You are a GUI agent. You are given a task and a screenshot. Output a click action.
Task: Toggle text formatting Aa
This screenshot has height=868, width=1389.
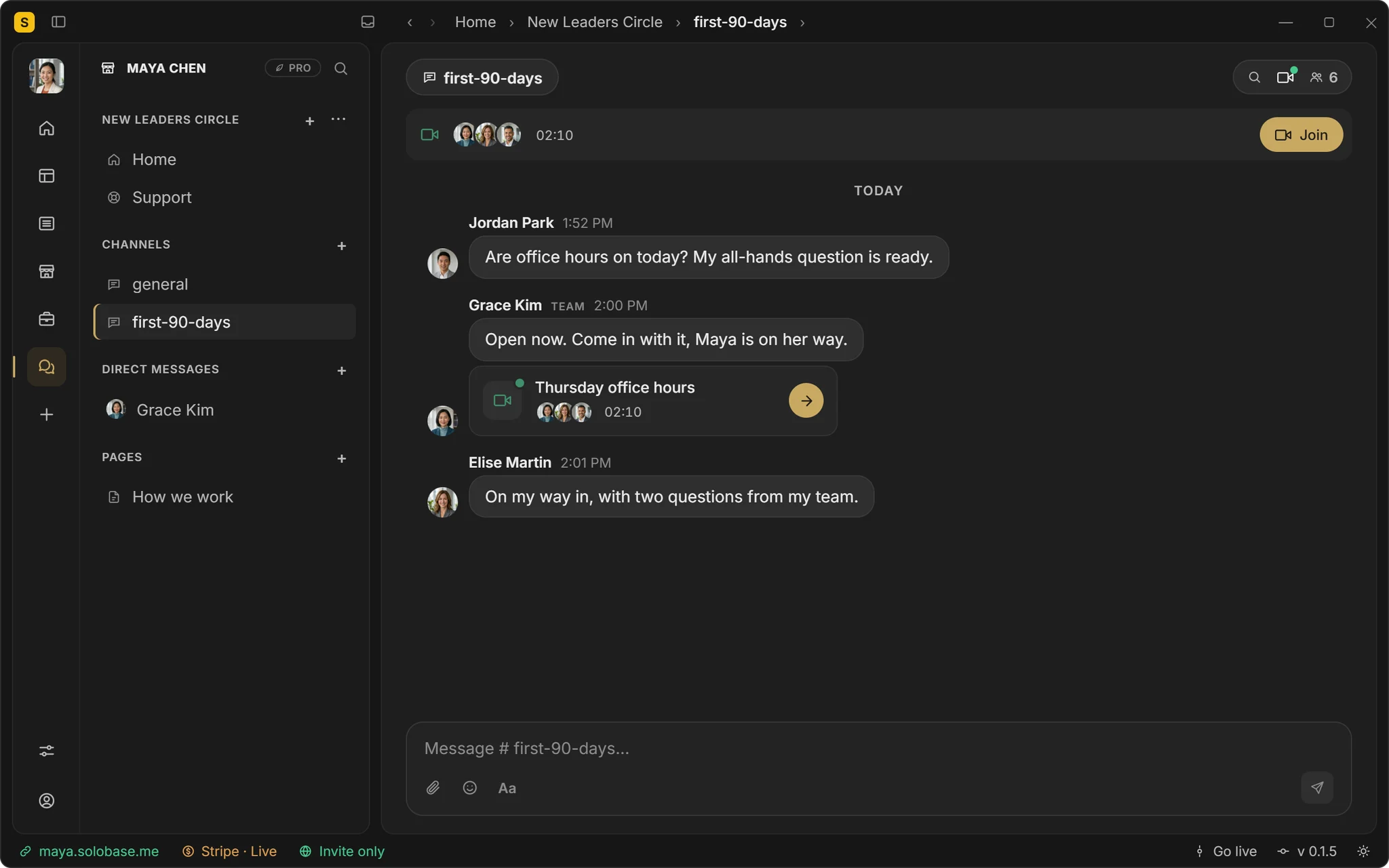[x=507, y=788]
